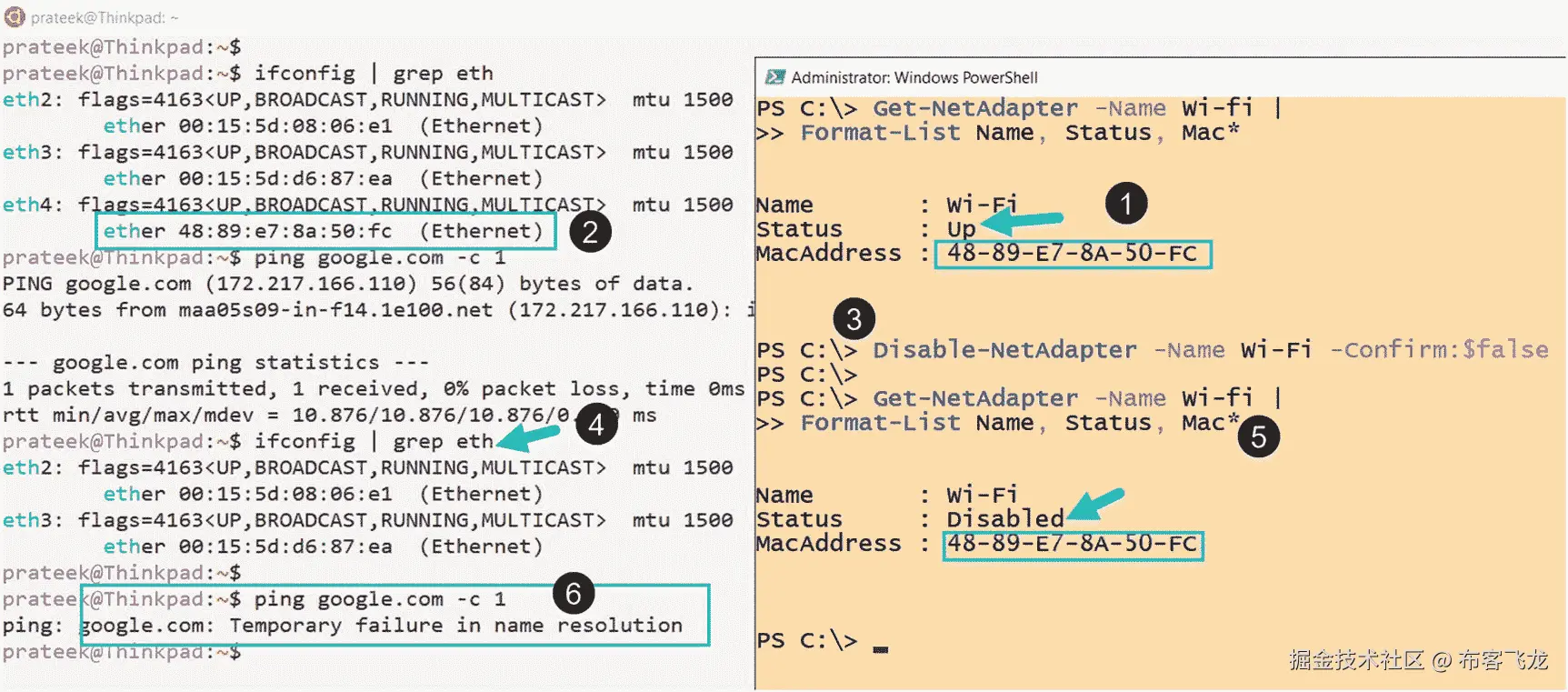Click the 'Disable-NetAdapter' command in PowerShell
Image resolution: width=1568 pixels, height=692 pixels.
point(1004,350)
